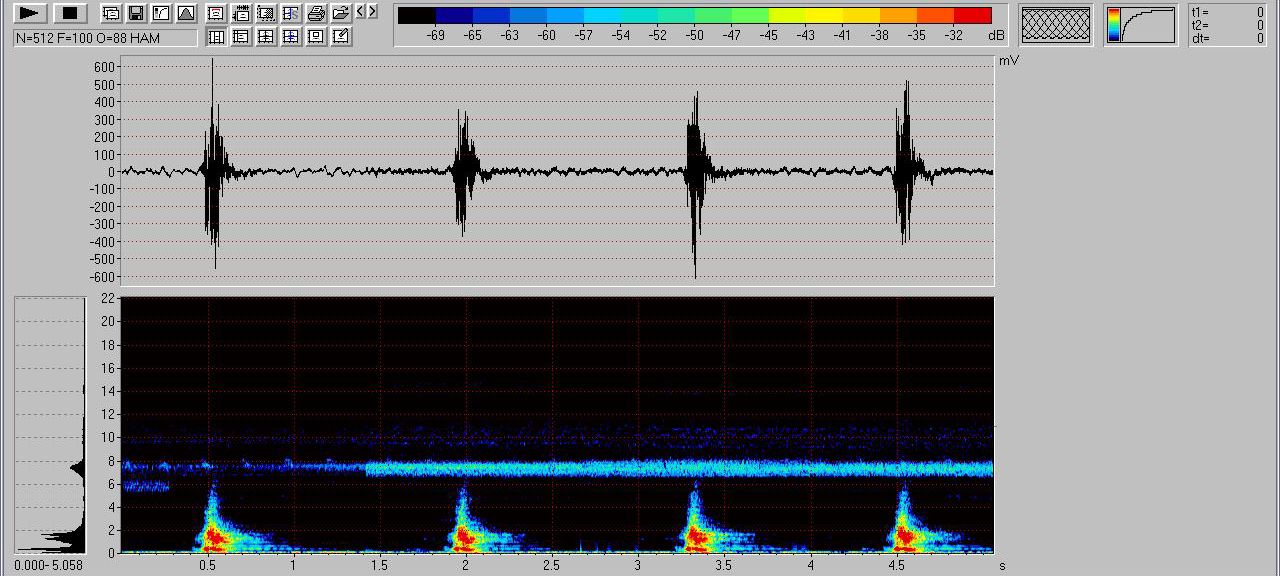Click the pencil edit icon in second row
This screenshot has height=576, width=1280.
(x=341, y=37)
